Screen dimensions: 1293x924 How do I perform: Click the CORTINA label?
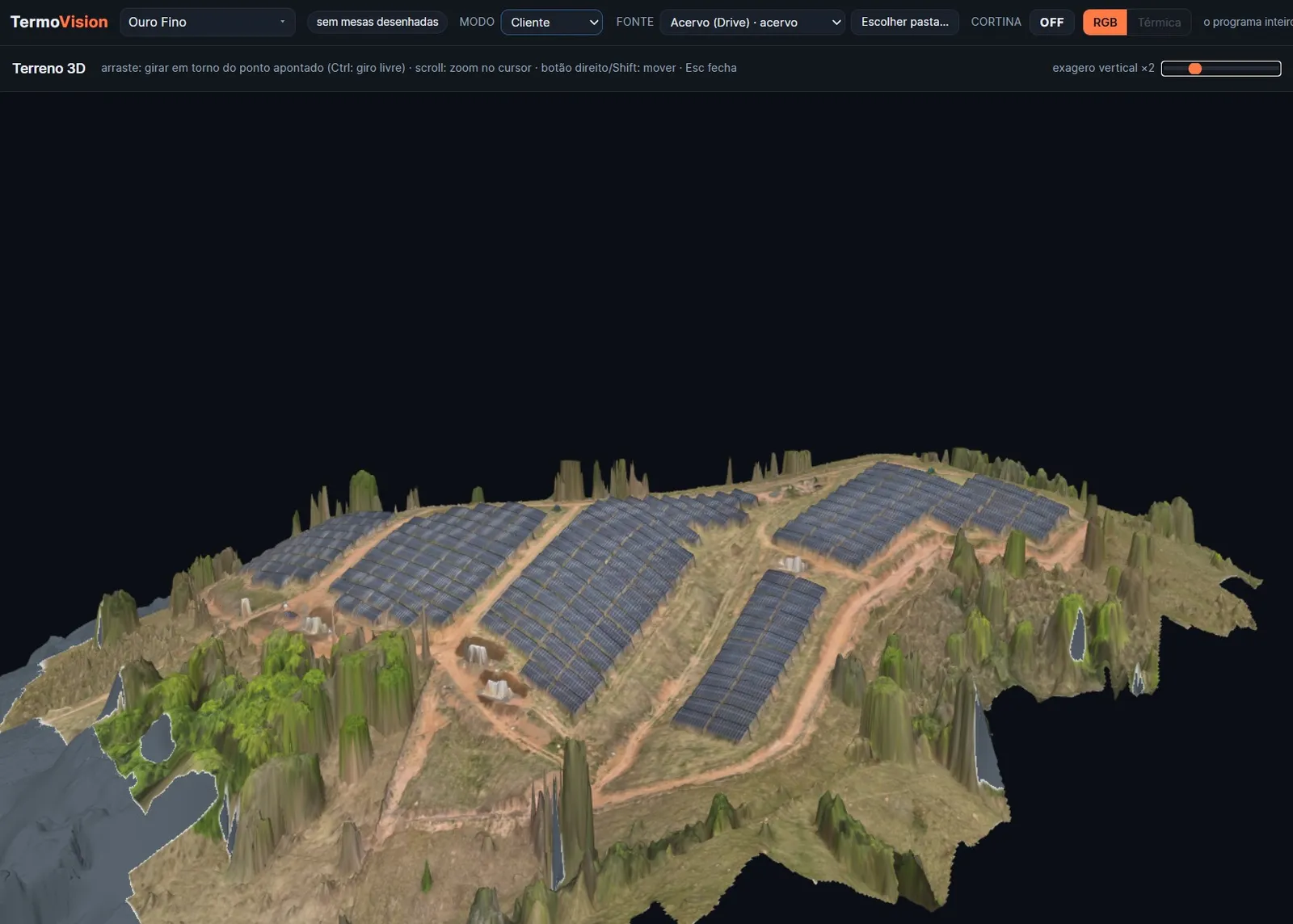pos(996,22)
